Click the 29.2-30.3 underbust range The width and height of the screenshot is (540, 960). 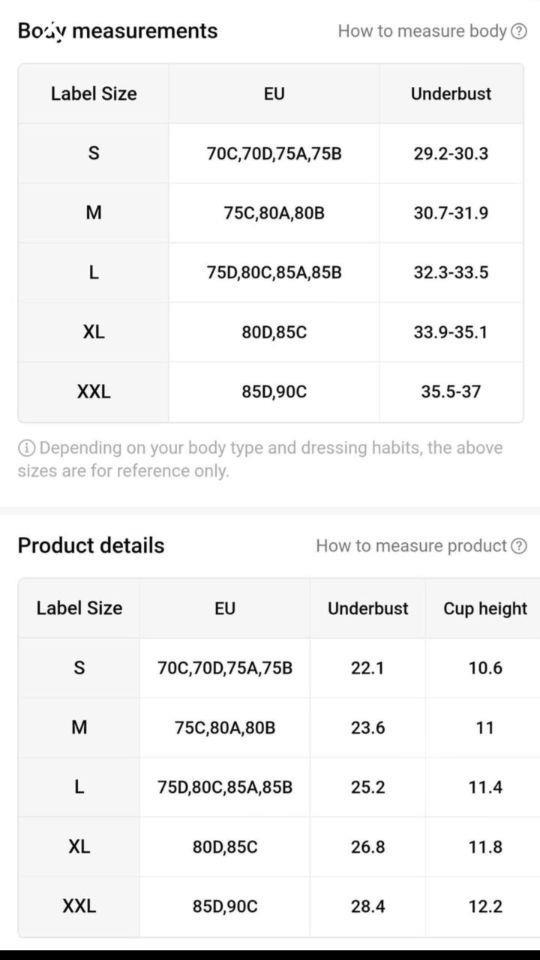[451, 153]
